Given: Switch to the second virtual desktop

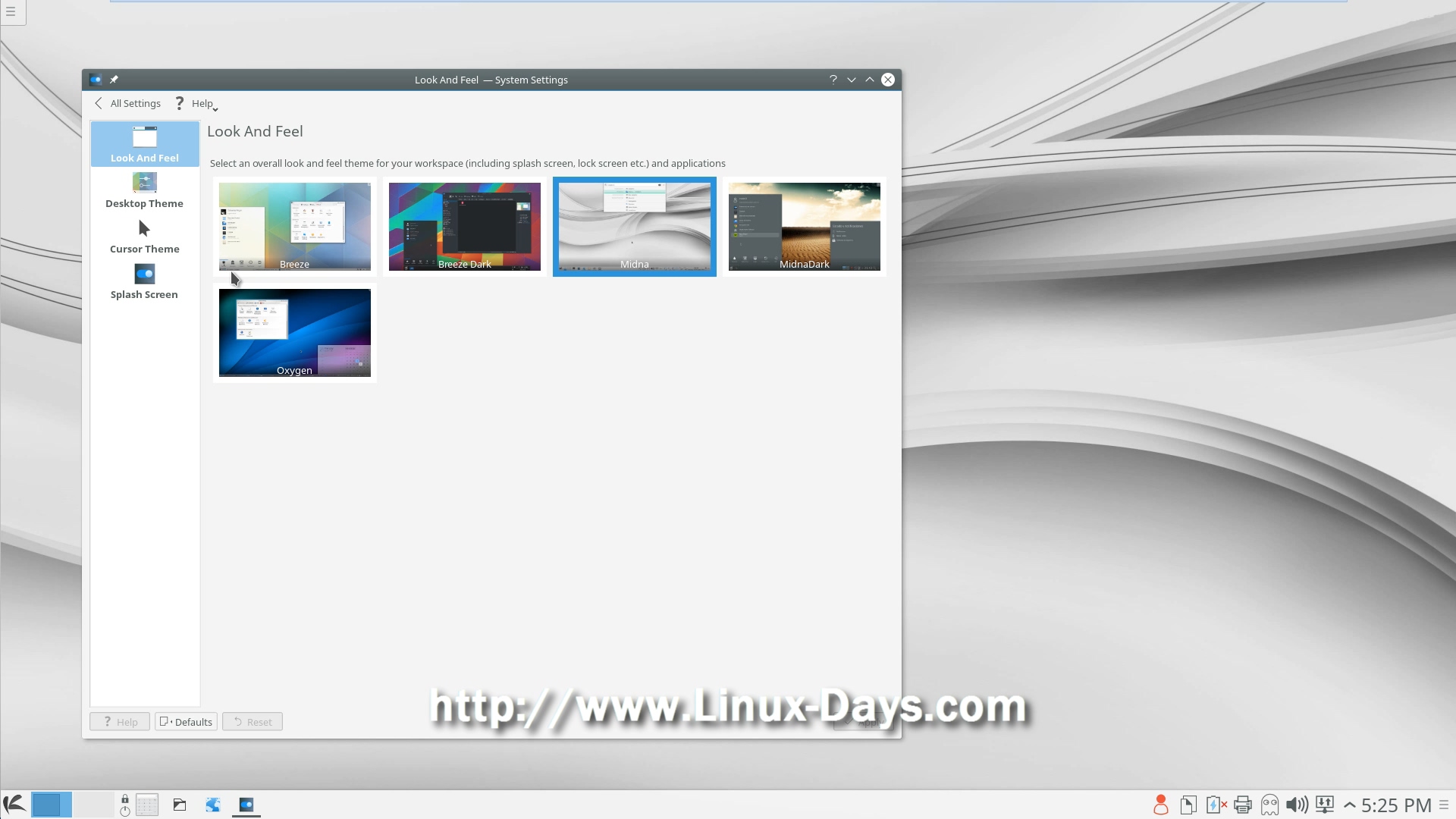Looking at the screenshot, I should 93,805.
